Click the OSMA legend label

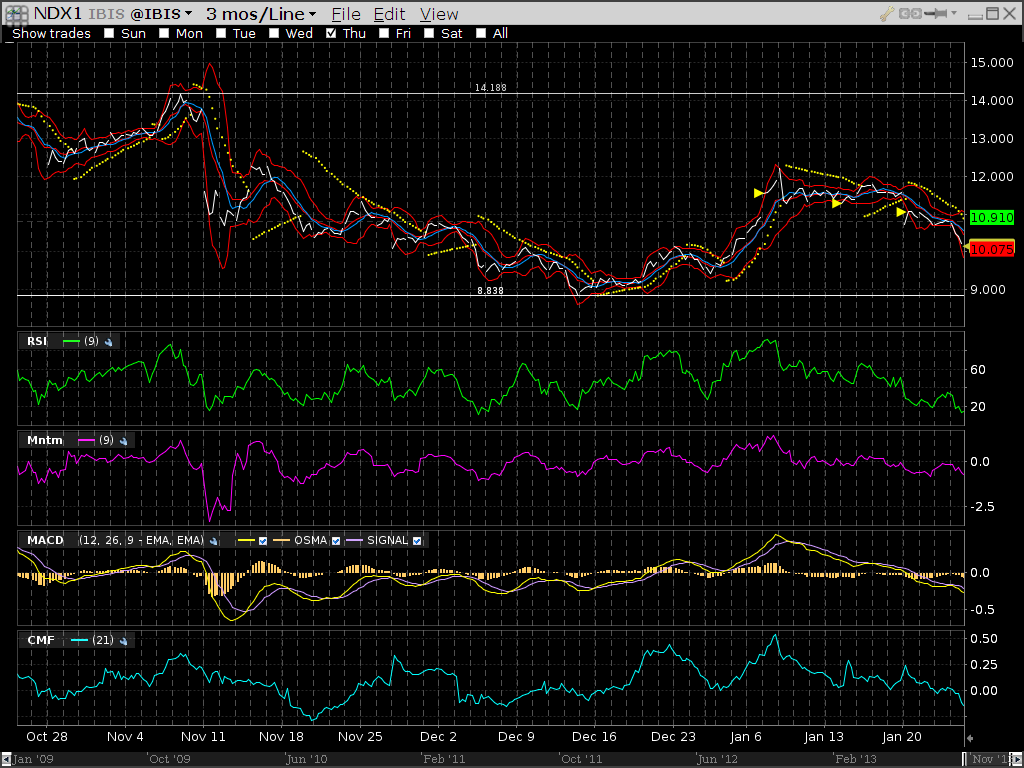click(x=310, y=540)
